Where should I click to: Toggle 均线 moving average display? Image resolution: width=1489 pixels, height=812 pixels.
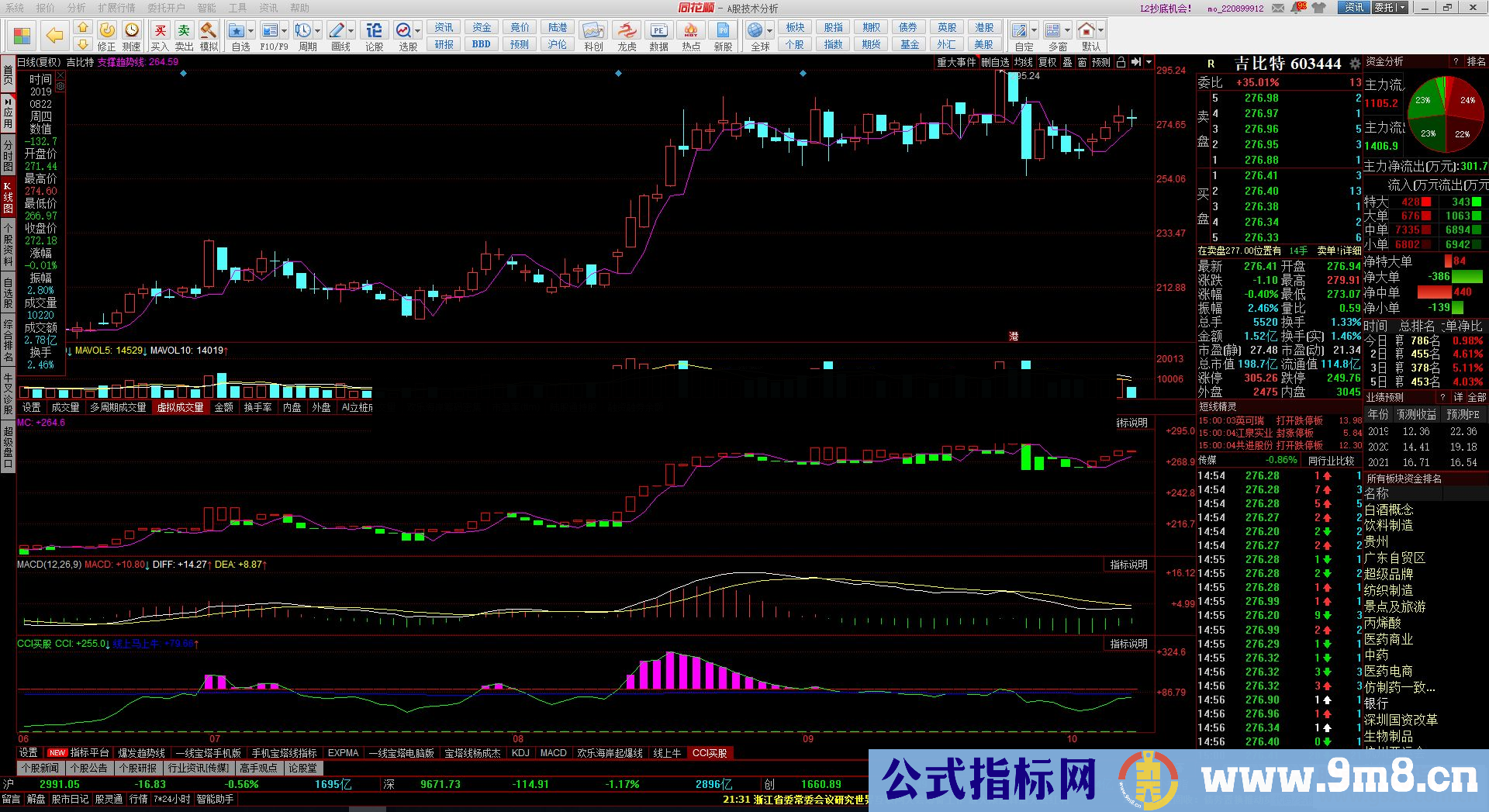[1024, 62]
